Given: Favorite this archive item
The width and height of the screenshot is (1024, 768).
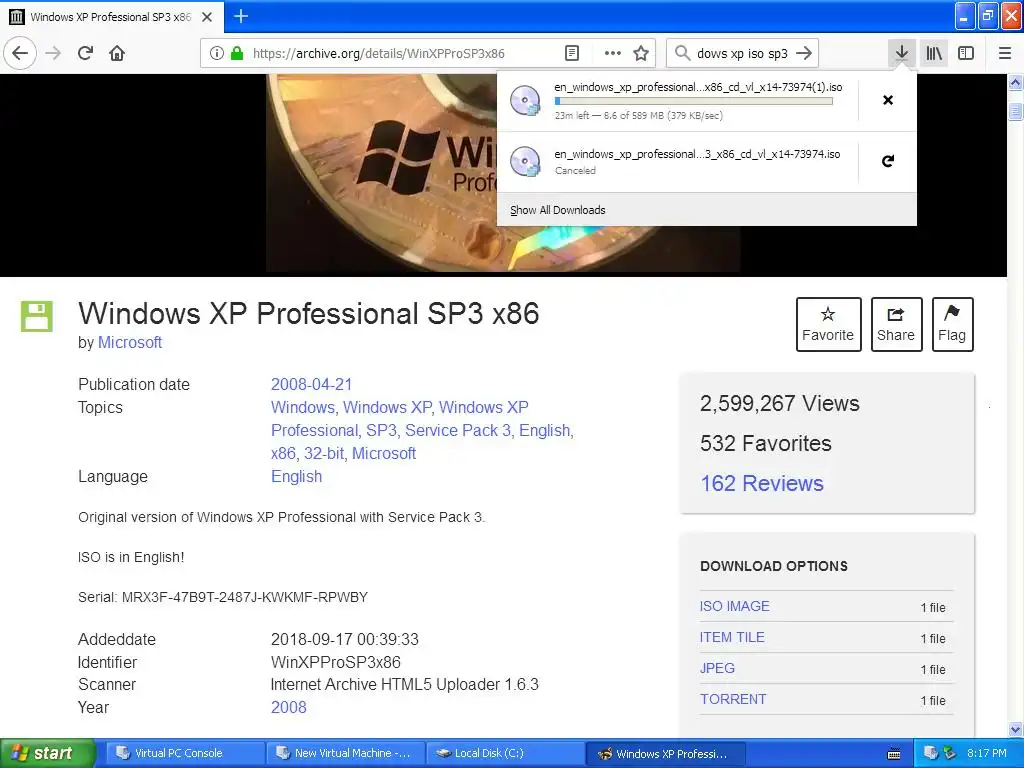Looking at the screenshot, I should (x=828, y=325).
